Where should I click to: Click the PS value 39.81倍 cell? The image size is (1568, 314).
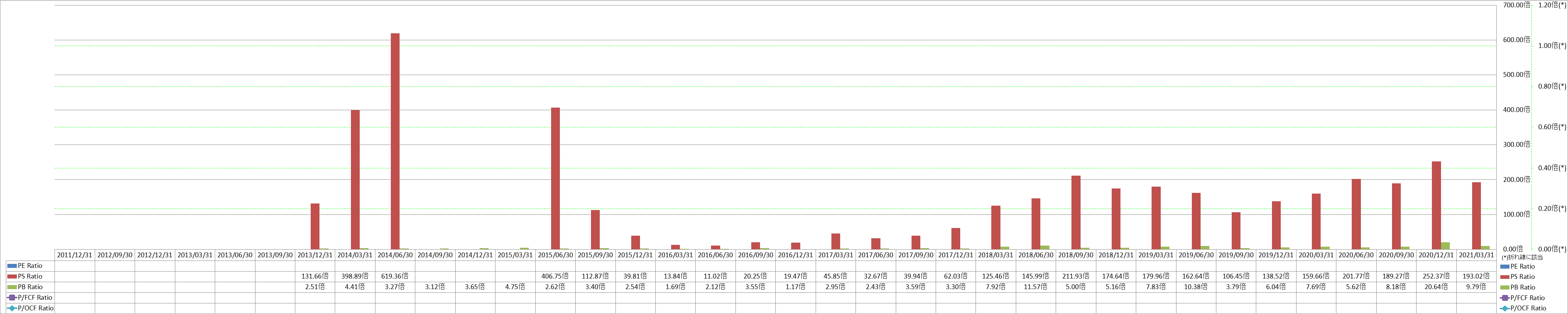pos(636,276)
